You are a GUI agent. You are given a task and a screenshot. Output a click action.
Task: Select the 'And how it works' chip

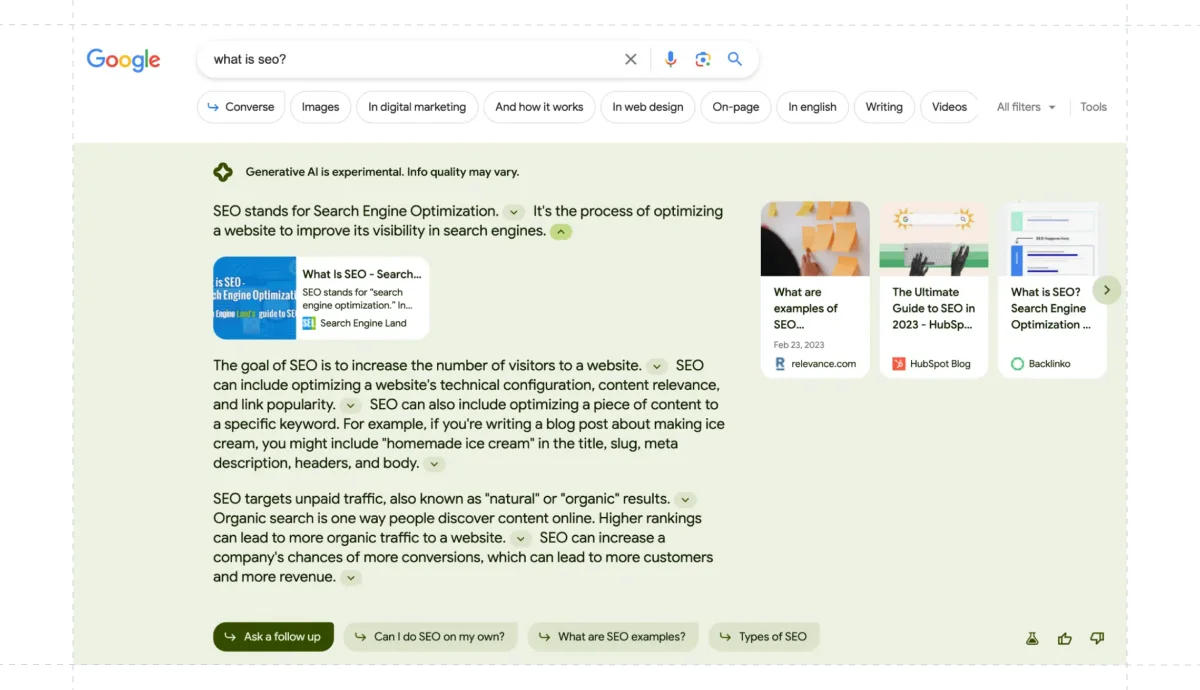pyautogui.click(x=539, y=107)
